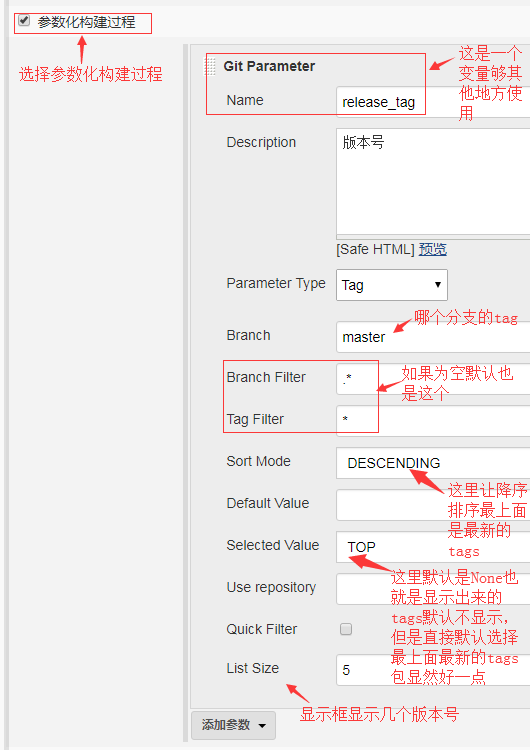The width and height of the screenshot is (530, 750).
Task: Click the 参数化构建过程 label text
Action: click(86, 22)
